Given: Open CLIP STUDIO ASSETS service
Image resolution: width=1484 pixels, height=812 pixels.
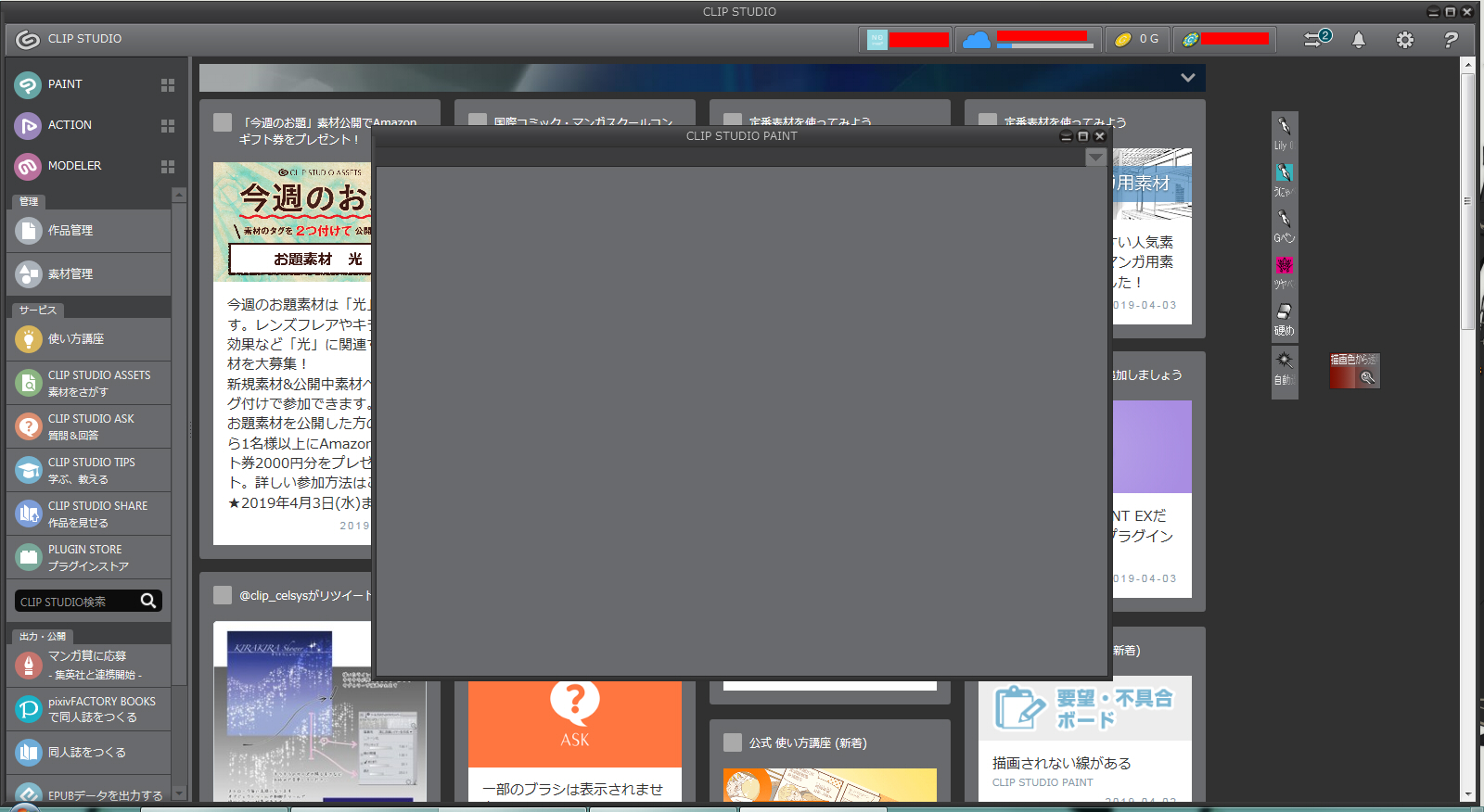Looking at the screenshot, I should 88,383.
